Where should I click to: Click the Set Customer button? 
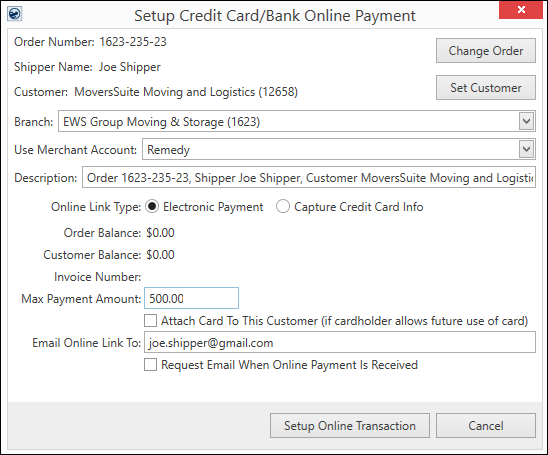[x=485, y=88]
